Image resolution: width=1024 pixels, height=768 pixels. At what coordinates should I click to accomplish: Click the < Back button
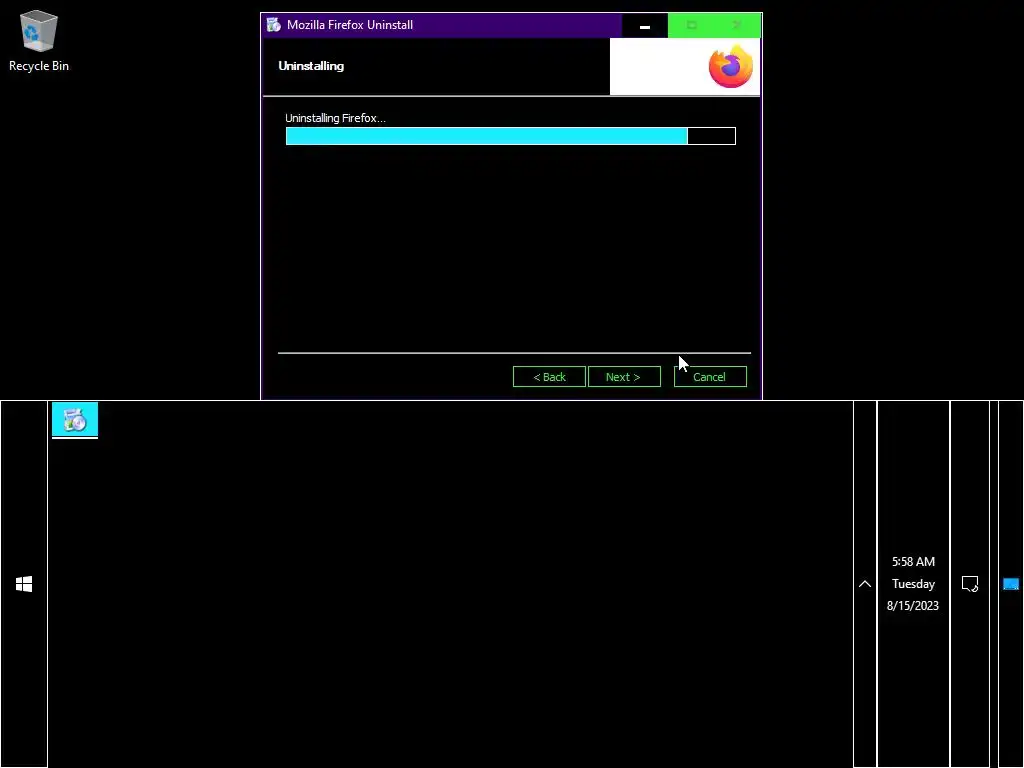pos(549,377)
